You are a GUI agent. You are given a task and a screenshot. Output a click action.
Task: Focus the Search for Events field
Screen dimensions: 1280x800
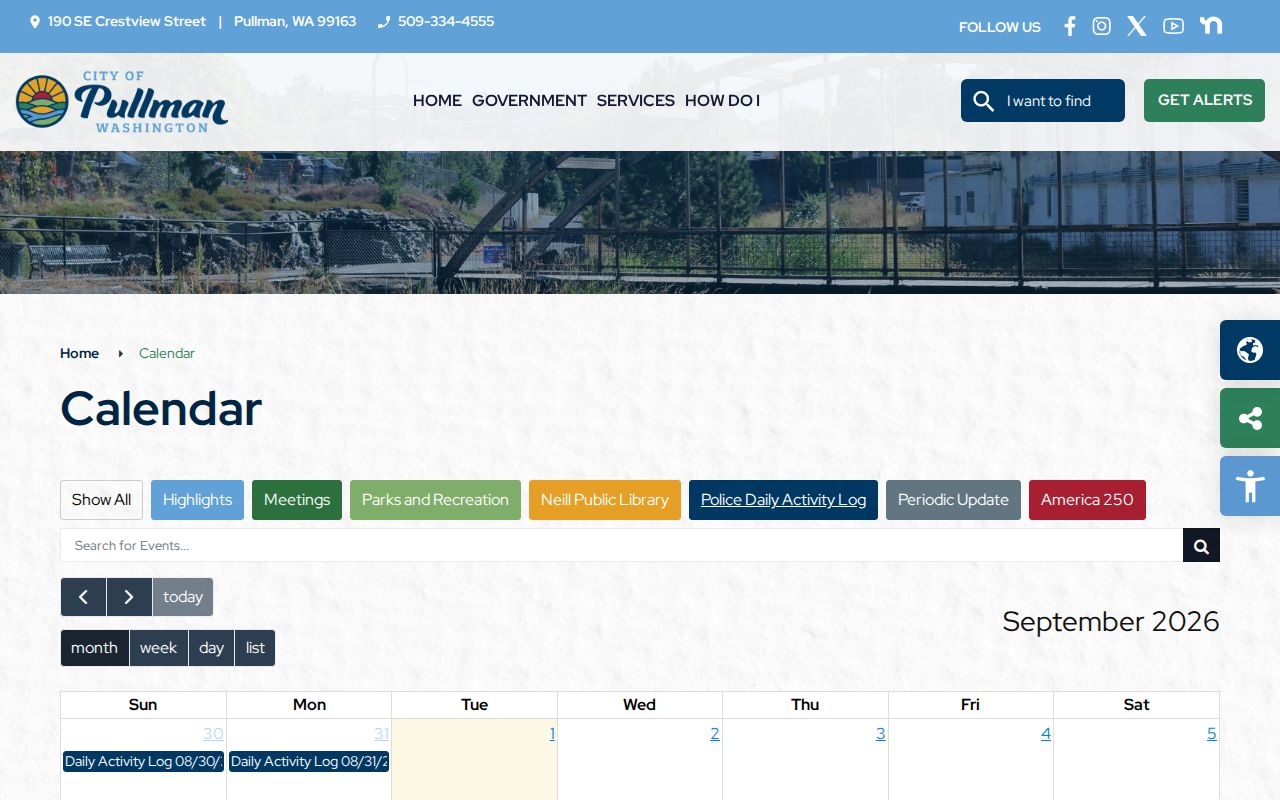[x=621, y=546]
